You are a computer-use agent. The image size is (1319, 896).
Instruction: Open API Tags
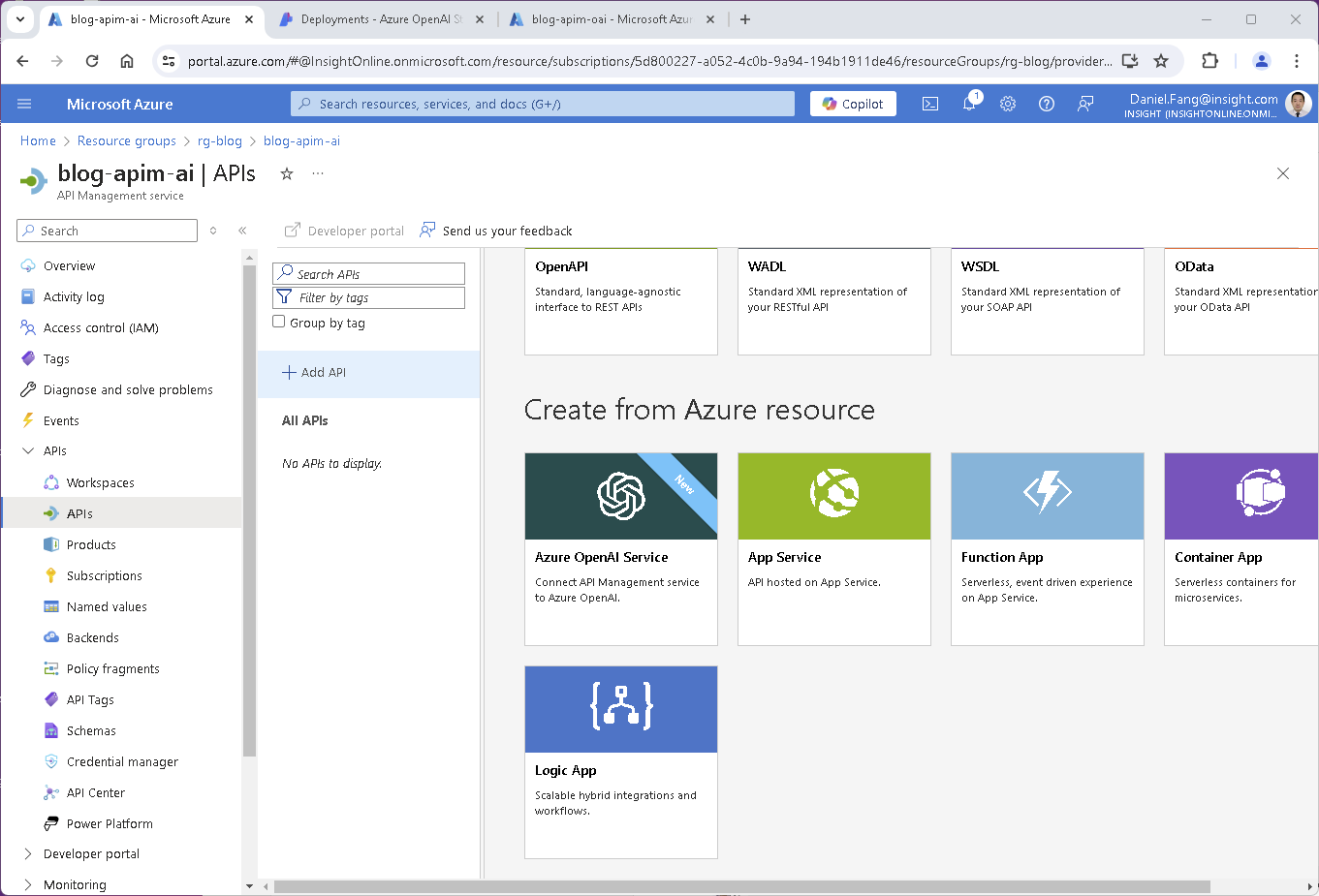click(90, 699)
